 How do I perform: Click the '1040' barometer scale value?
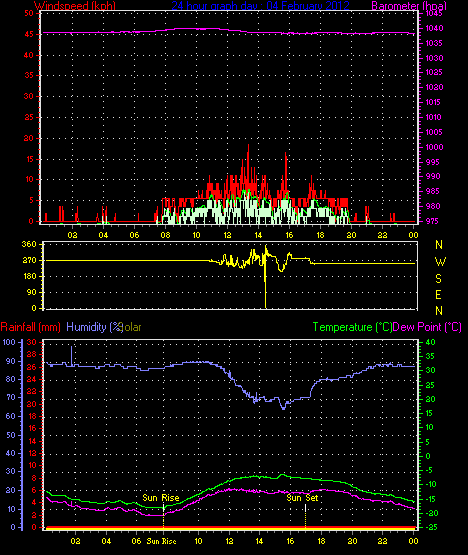[434, 28]
